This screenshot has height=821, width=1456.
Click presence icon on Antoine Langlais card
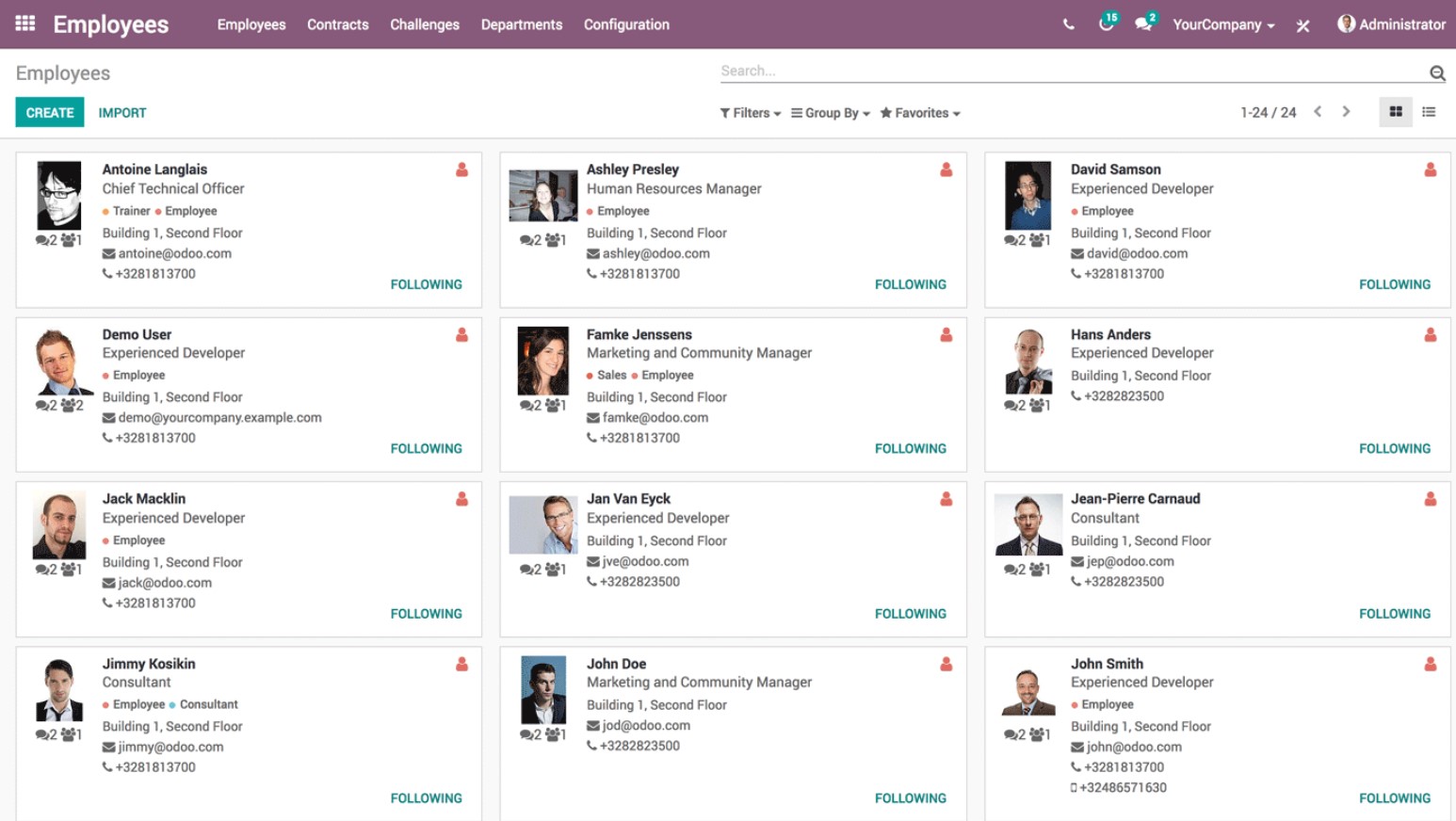(x=461, y=169)
